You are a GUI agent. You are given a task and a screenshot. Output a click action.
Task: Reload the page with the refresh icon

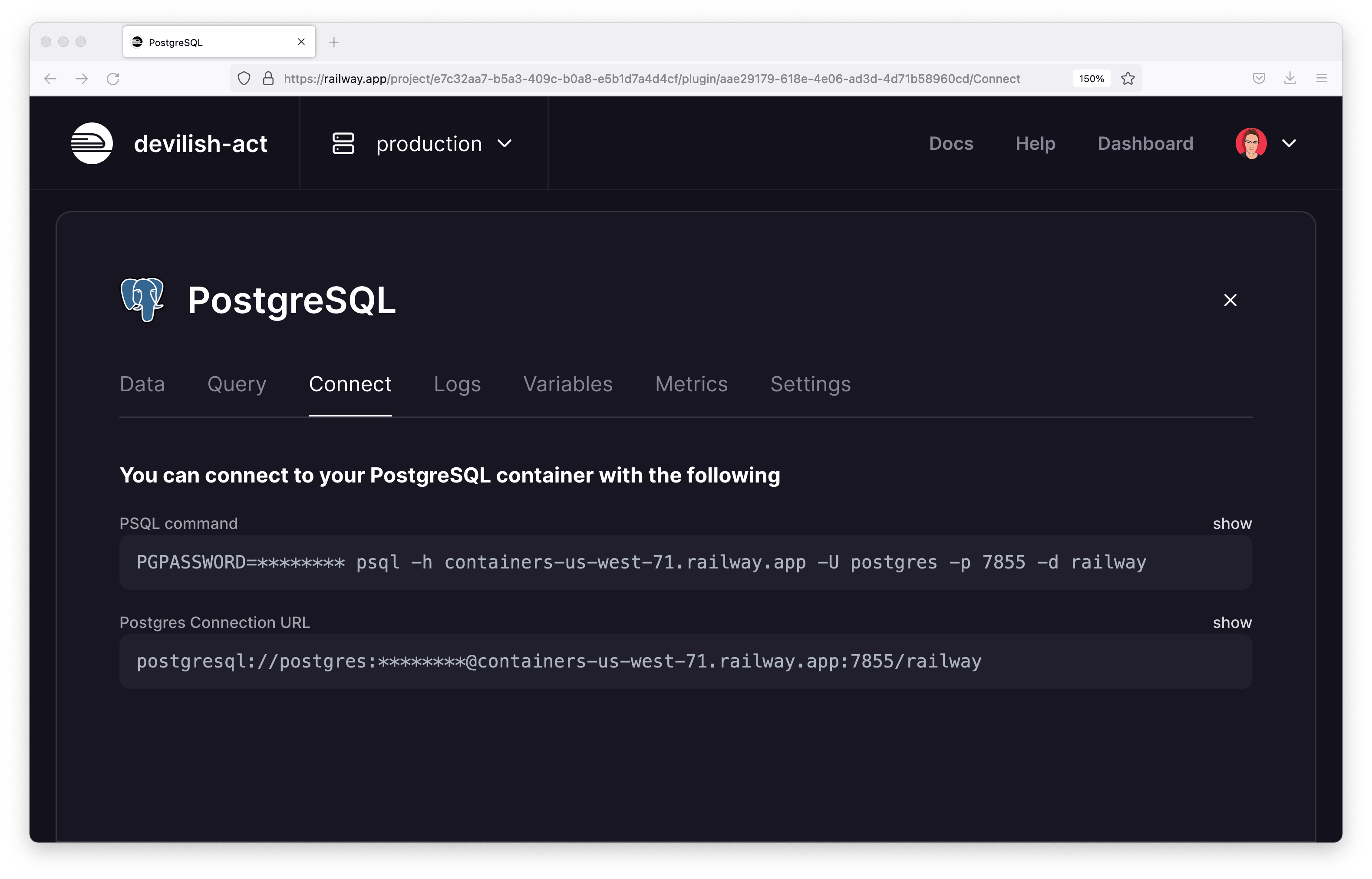[113, 79]
